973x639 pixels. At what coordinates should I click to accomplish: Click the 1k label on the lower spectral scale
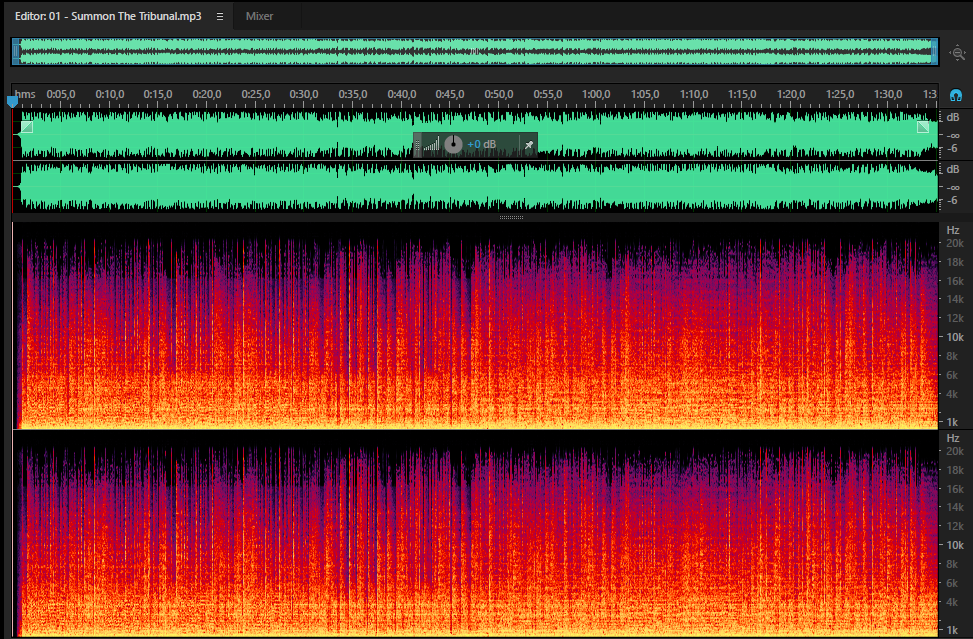(952, 630)
